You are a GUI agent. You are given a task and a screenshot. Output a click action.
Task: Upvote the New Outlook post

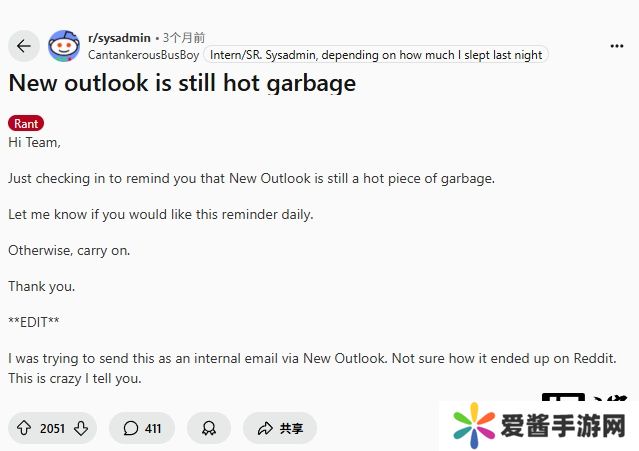(24, 428)
